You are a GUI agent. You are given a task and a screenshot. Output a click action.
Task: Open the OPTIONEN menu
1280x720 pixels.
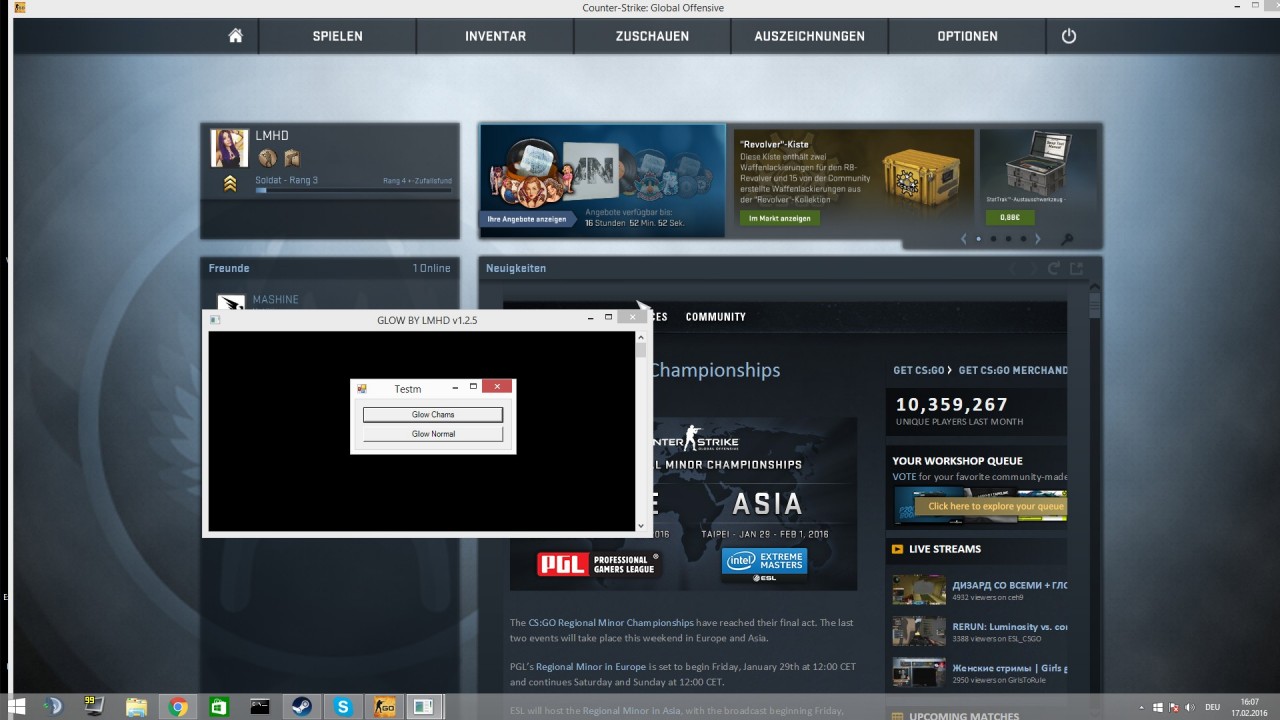(x=967, y=36)
